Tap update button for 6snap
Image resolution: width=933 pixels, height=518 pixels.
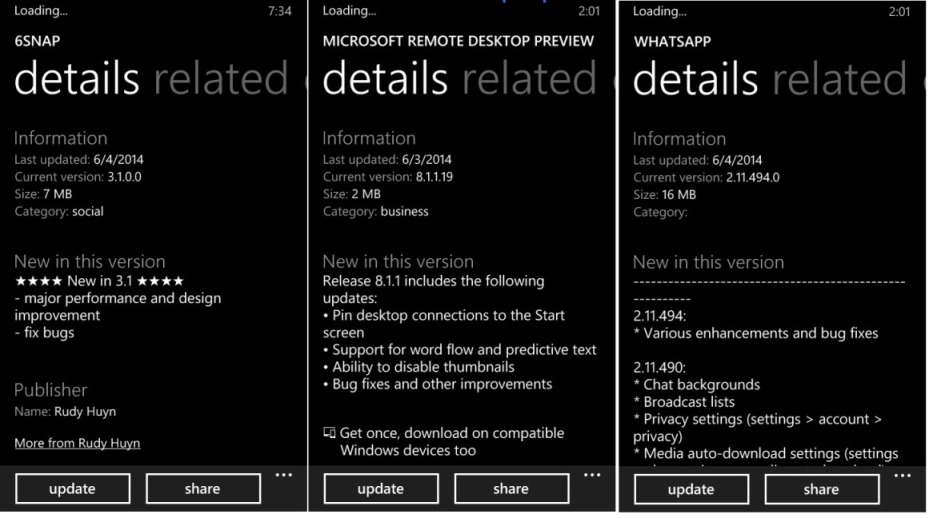pos(73,489)
